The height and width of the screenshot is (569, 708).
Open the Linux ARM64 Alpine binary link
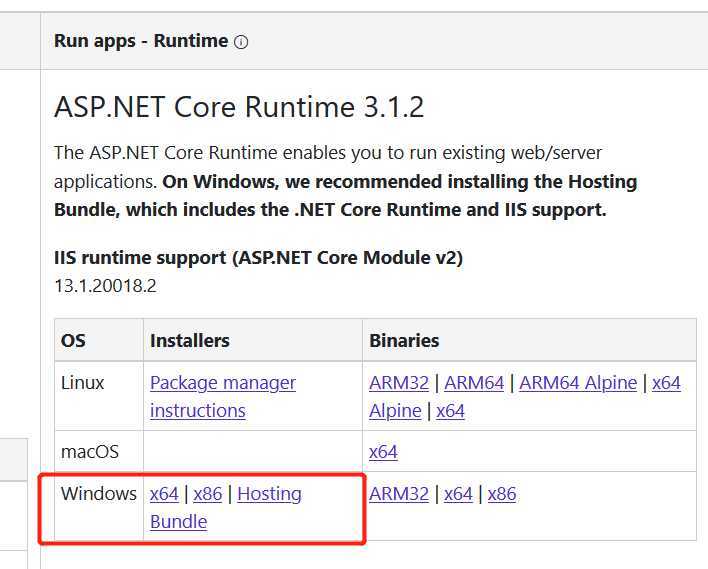tap(577, 383)
